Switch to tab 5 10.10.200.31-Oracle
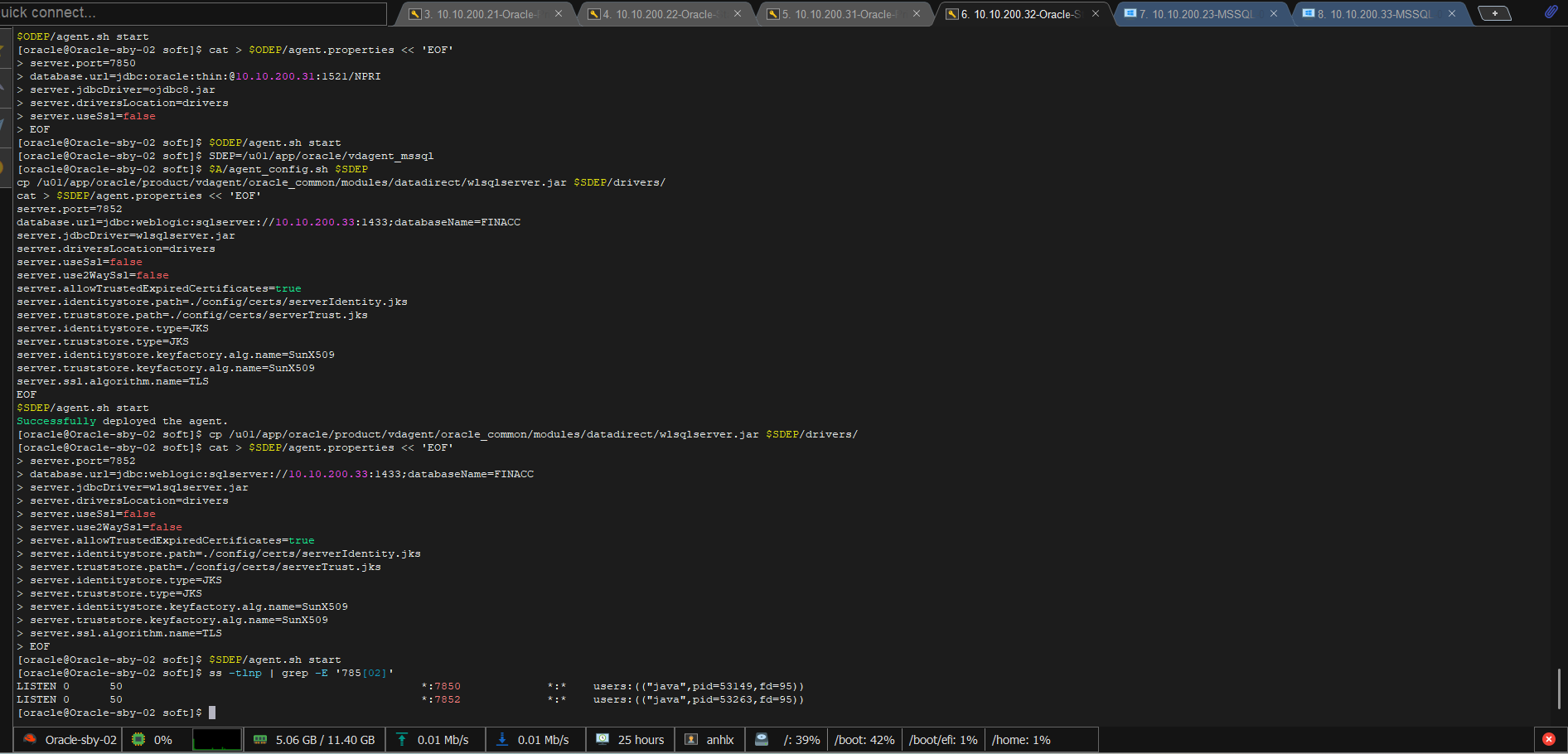 [x=843, y=14]
